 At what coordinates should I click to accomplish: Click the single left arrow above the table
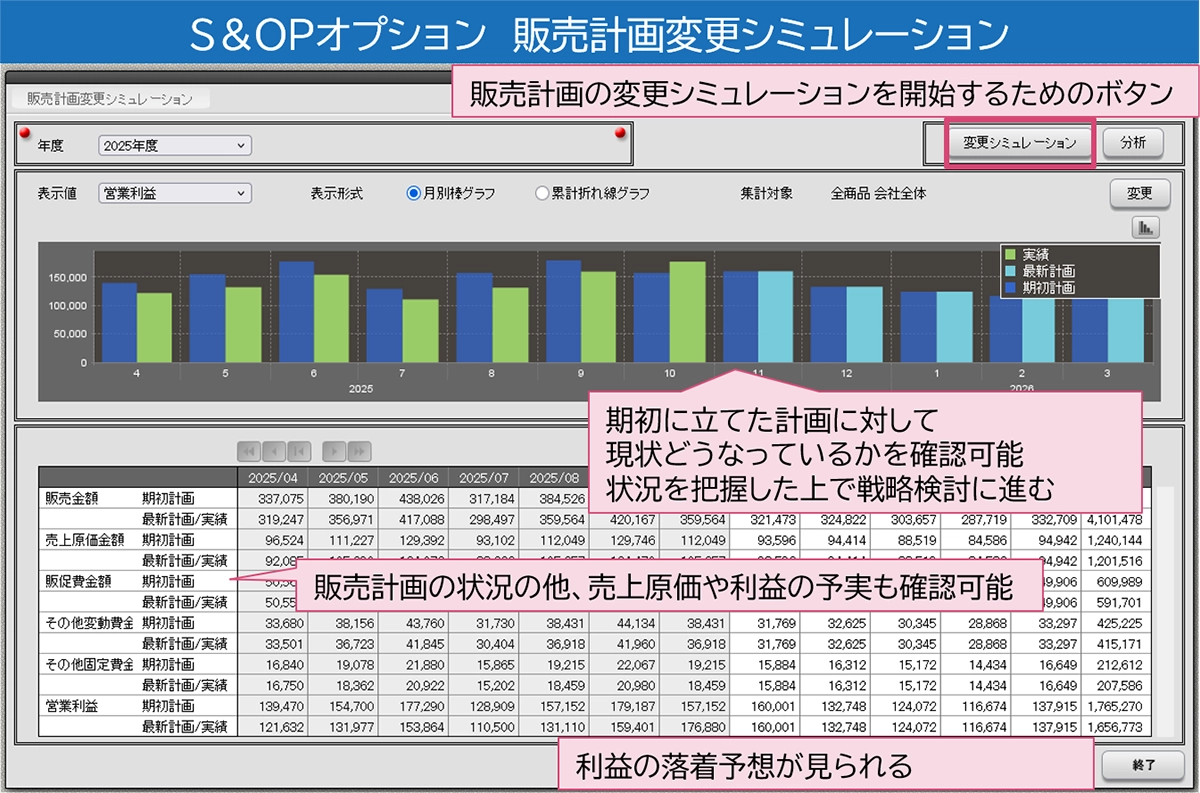tap(273, 451)
